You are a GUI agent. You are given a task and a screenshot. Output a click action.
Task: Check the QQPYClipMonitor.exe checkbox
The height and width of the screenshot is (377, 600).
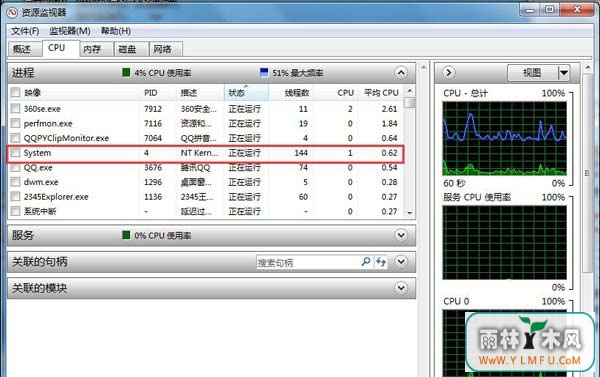point(15,138)
